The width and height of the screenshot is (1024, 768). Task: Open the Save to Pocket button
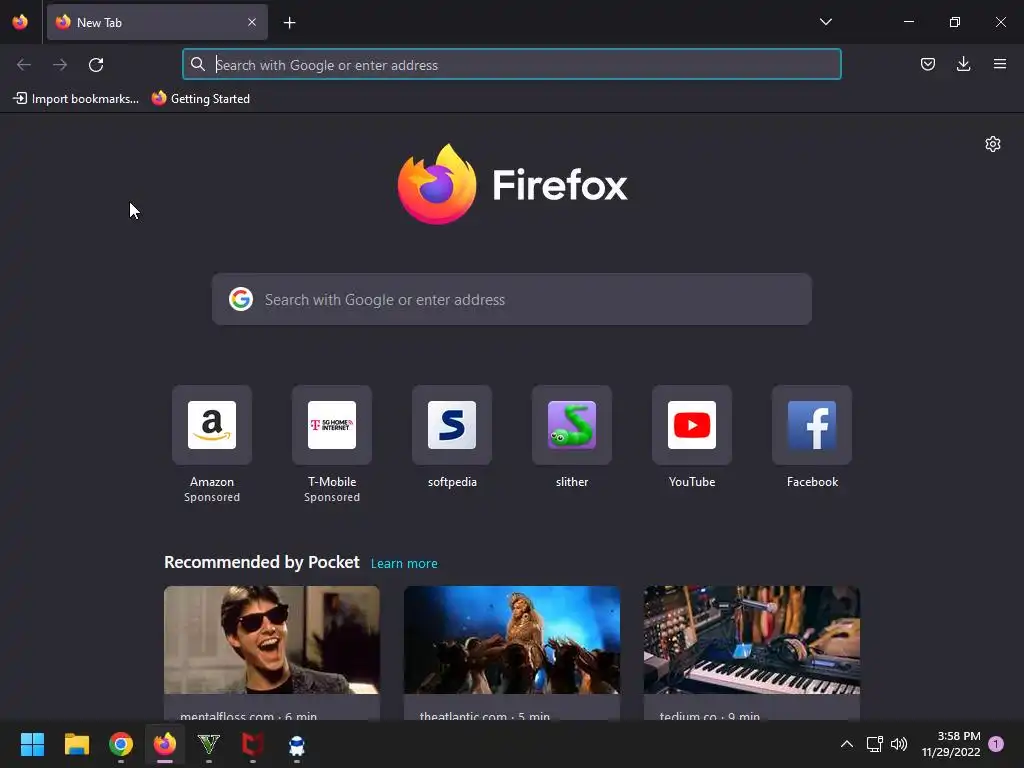pos(927,64)
